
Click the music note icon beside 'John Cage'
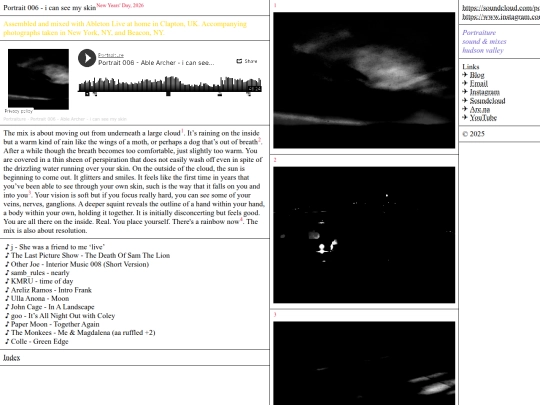7,307
